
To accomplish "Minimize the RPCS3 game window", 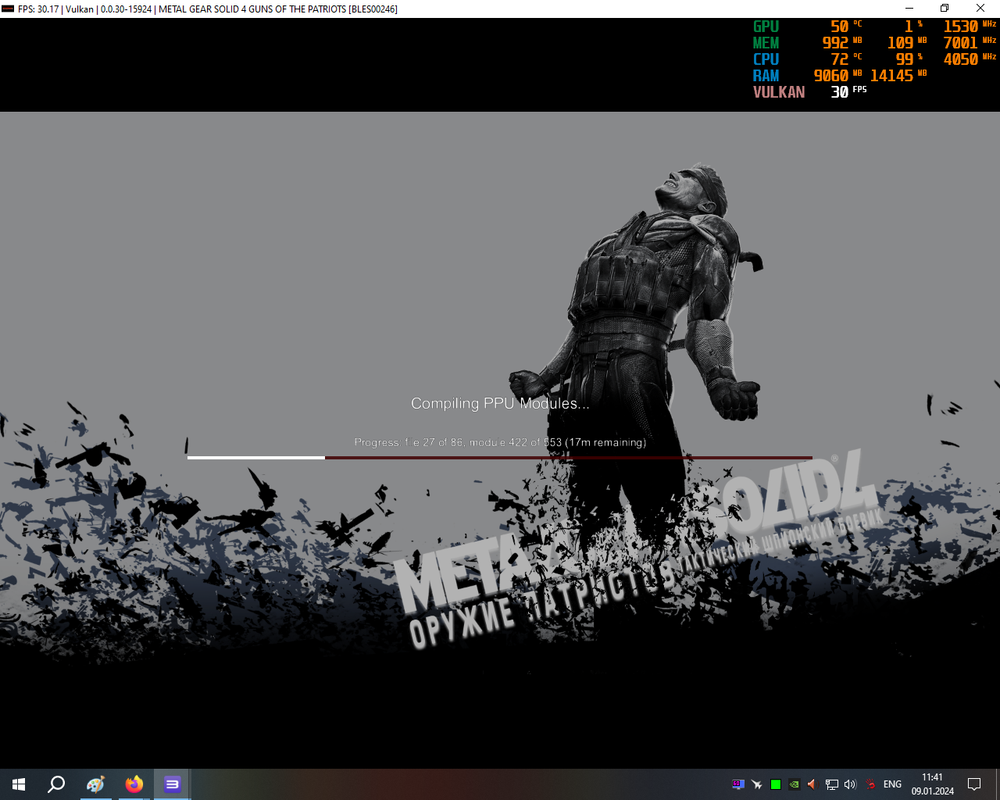I will pos(909,8).
